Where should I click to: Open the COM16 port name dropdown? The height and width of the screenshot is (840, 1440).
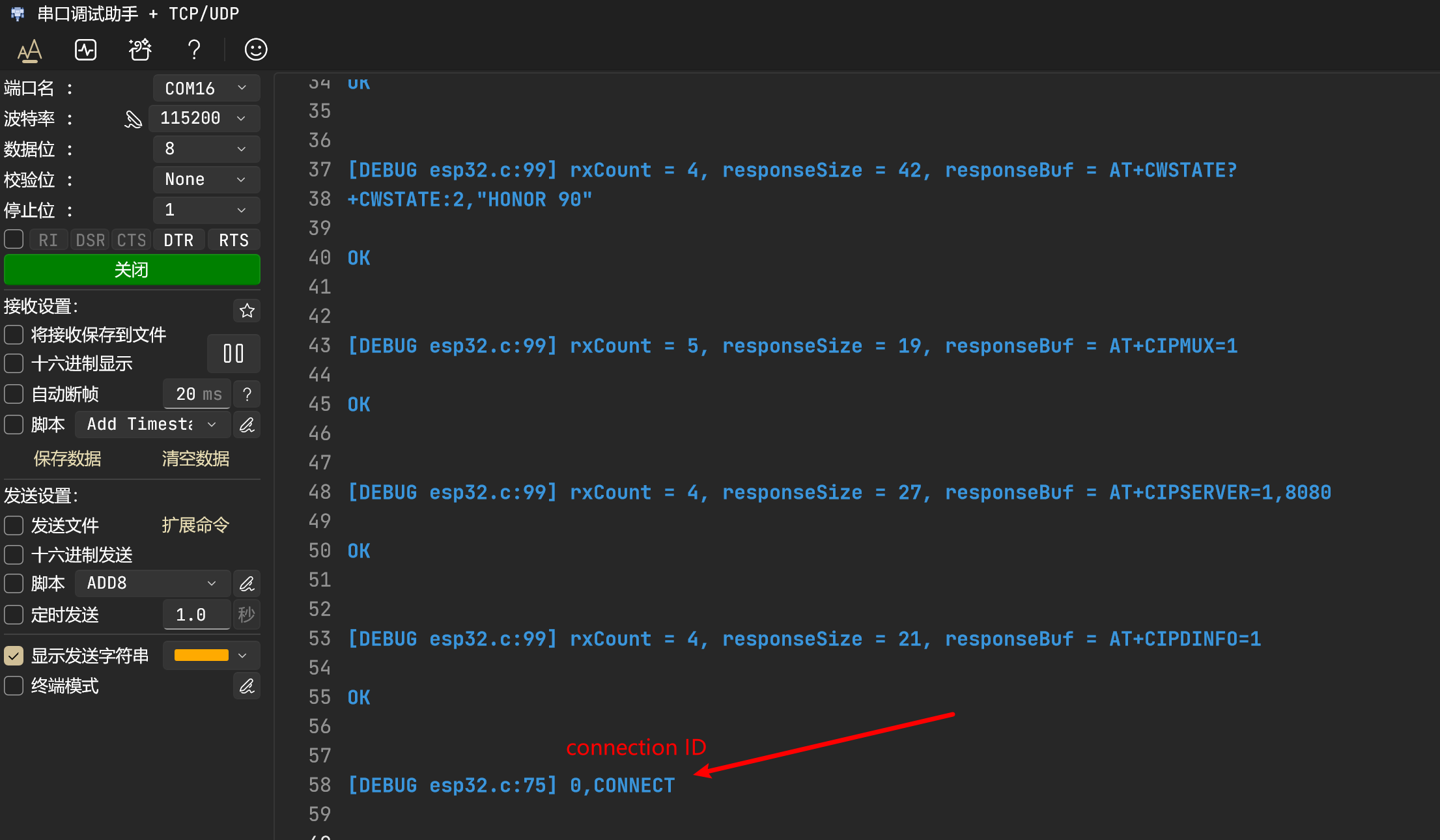(206, 89)
